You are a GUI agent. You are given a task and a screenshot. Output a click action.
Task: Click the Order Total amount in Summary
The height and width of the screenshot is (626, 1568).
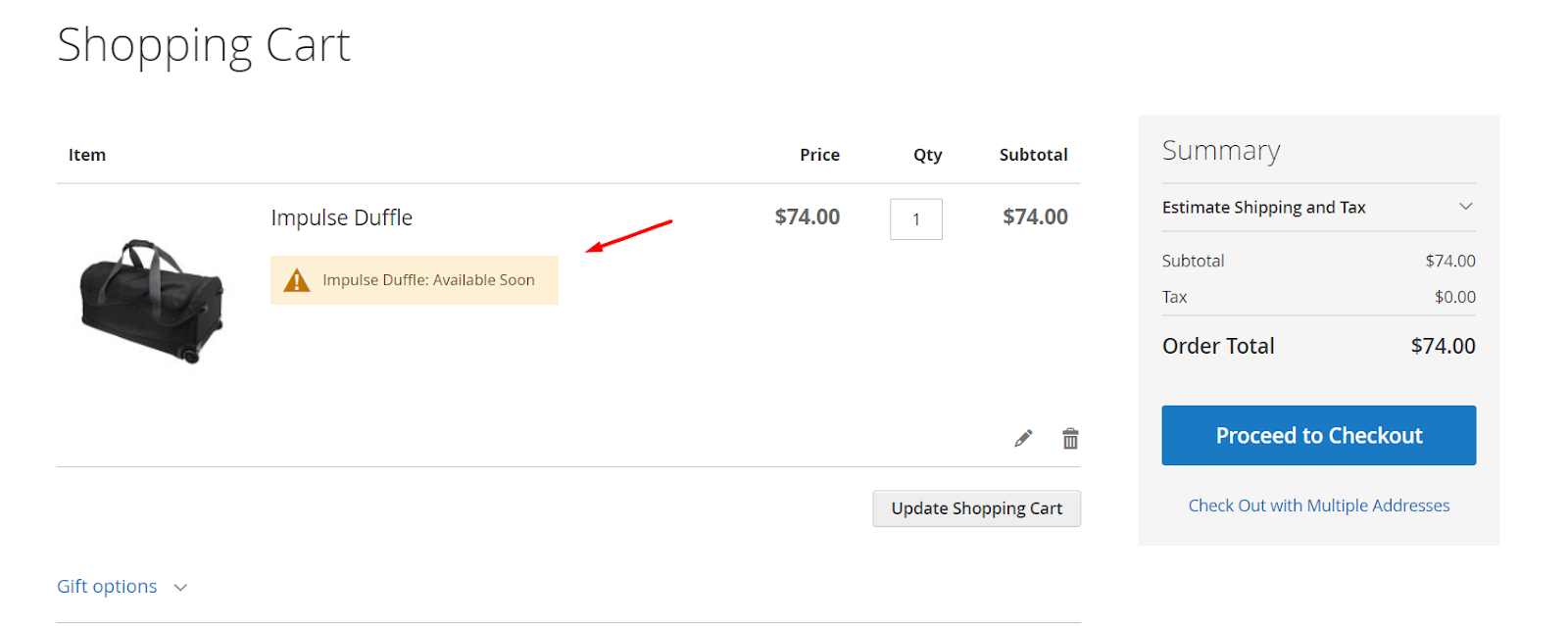[x=1443, y=346]
